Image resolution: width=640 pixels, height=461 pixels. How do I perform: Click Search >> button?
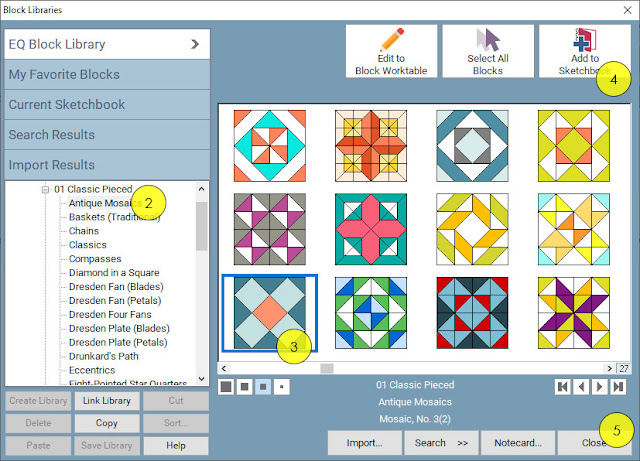click(441, 443)
